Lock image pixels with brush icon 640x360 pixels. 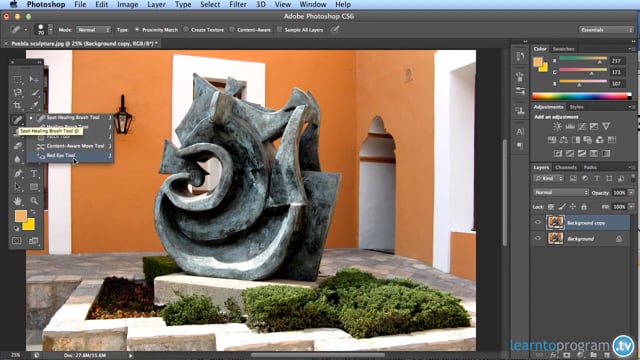(x=562, y=207)
